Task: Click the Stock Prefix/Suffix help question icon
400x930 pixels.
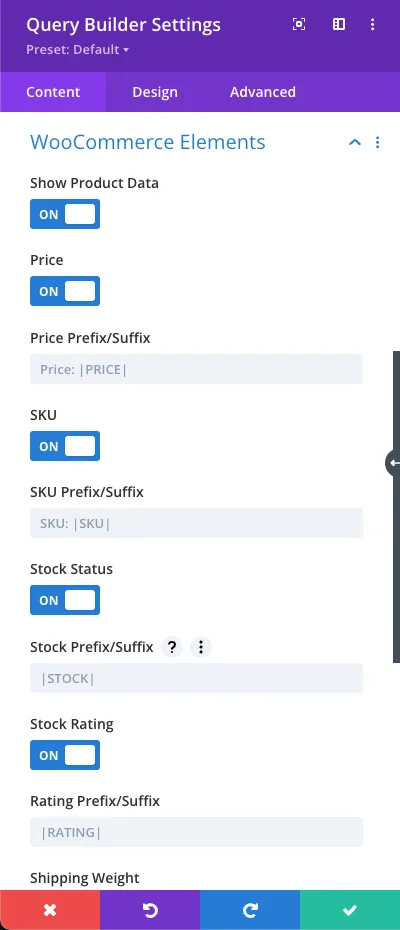Action: click(x=172, y=647)
